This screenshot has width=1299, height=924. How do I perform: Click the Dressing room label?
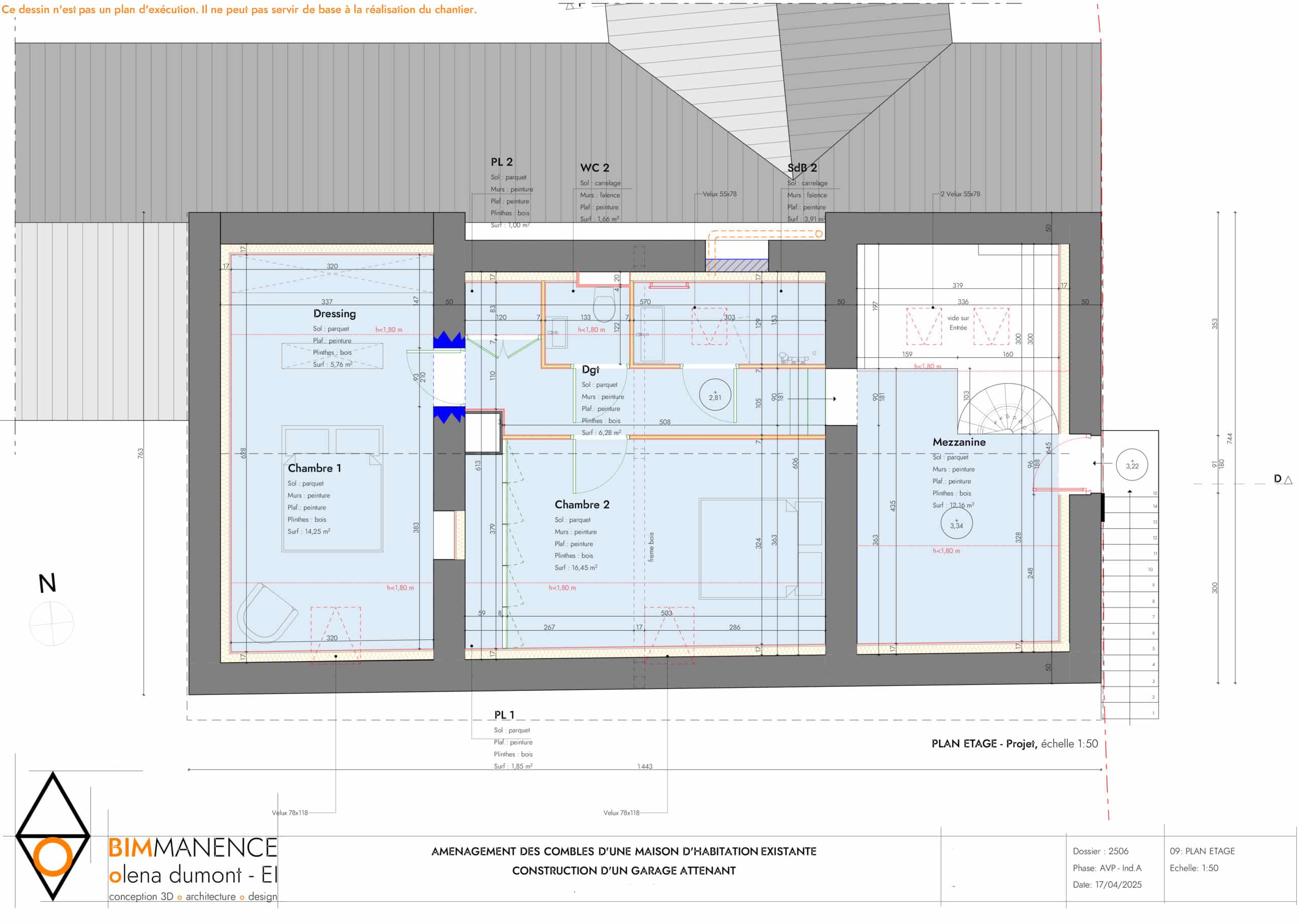point(334,314)
